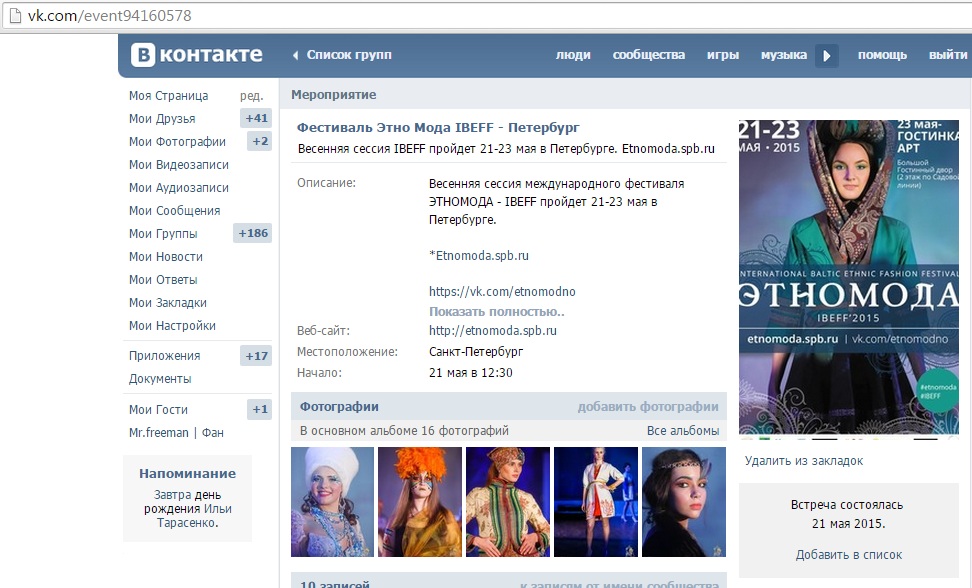Open the игры menu item
The width and height of the screenshot is (972, 588).
[723, 55]
